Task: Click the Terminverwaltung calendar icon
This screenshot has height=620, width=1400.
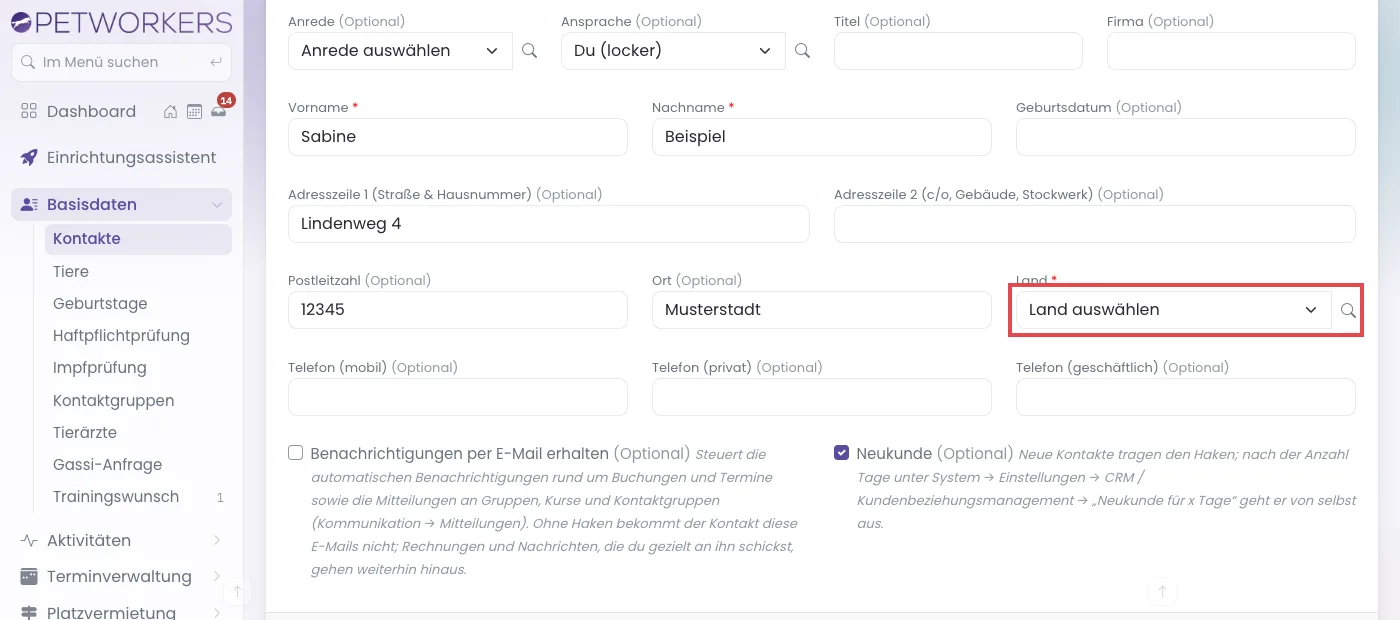Action: point(29,577)
